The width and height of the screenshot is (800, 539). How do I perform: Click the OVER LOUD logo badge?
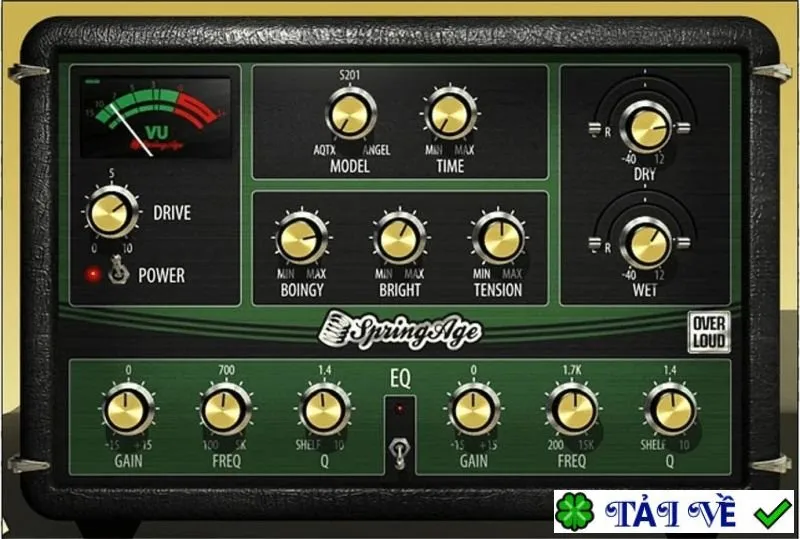[709, 332]
